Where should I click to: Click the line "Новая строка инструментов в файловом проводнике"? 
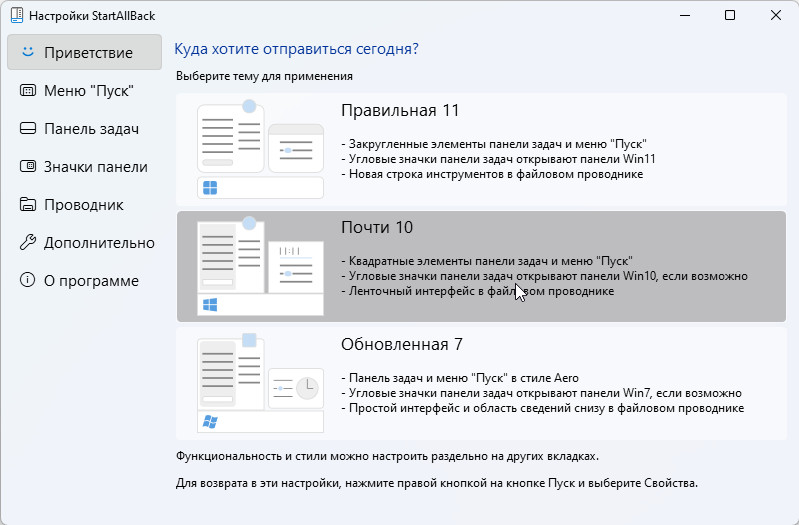492,174
